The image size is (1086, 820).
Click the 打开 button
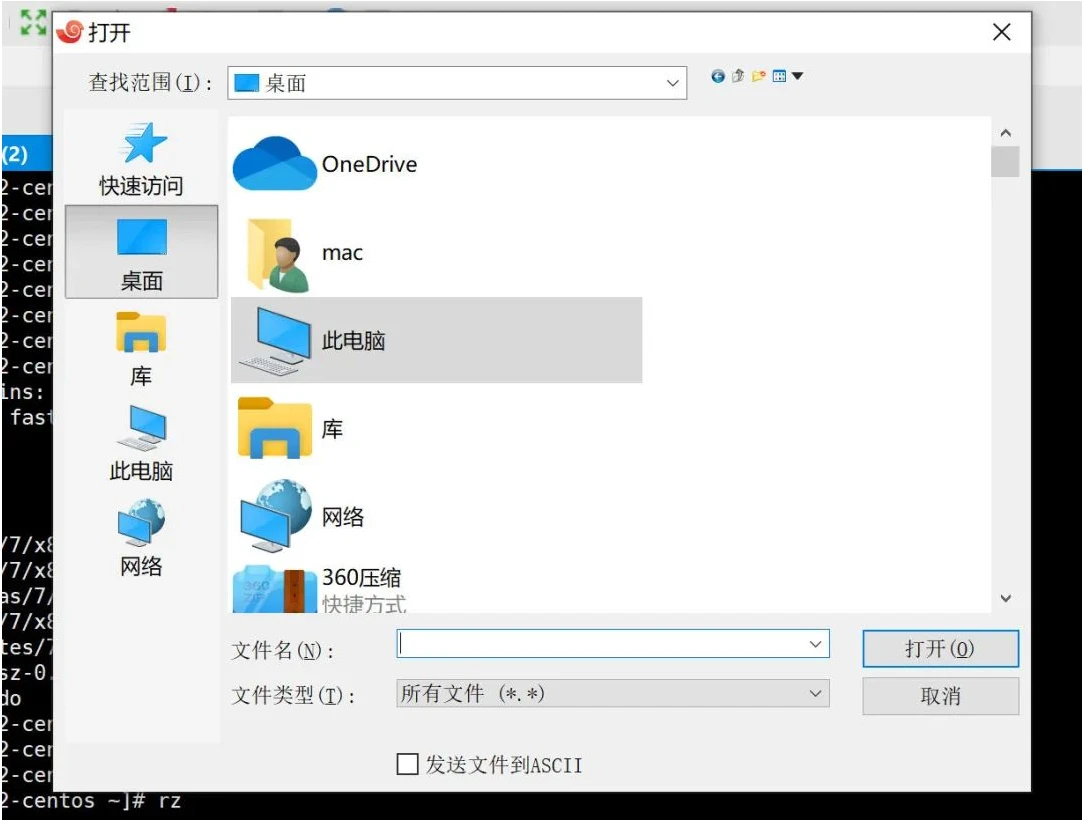click(x=940, y=649)
